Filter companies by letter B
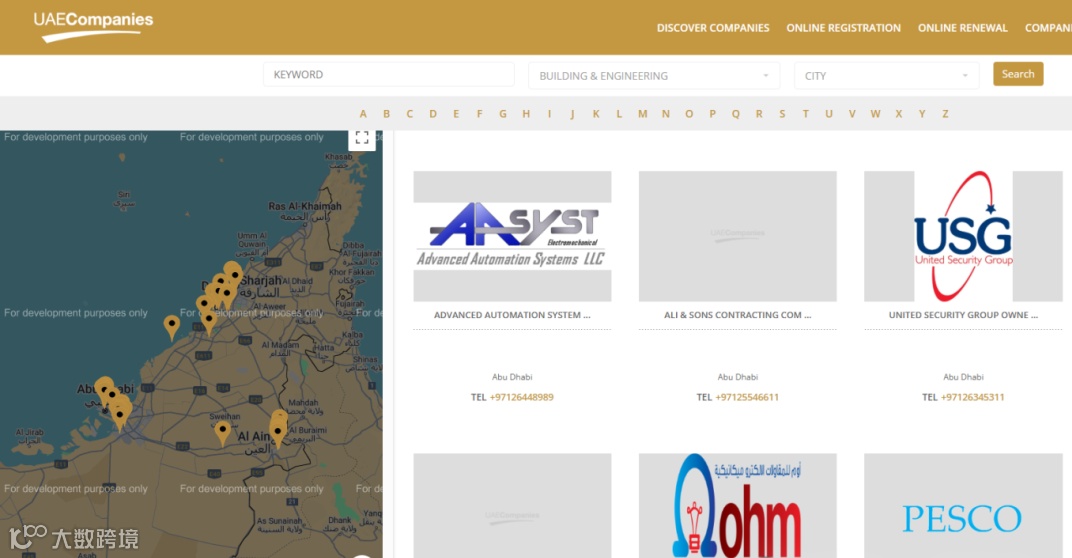The height and width of the screenshot is (558, 1072). coord(386,114)
